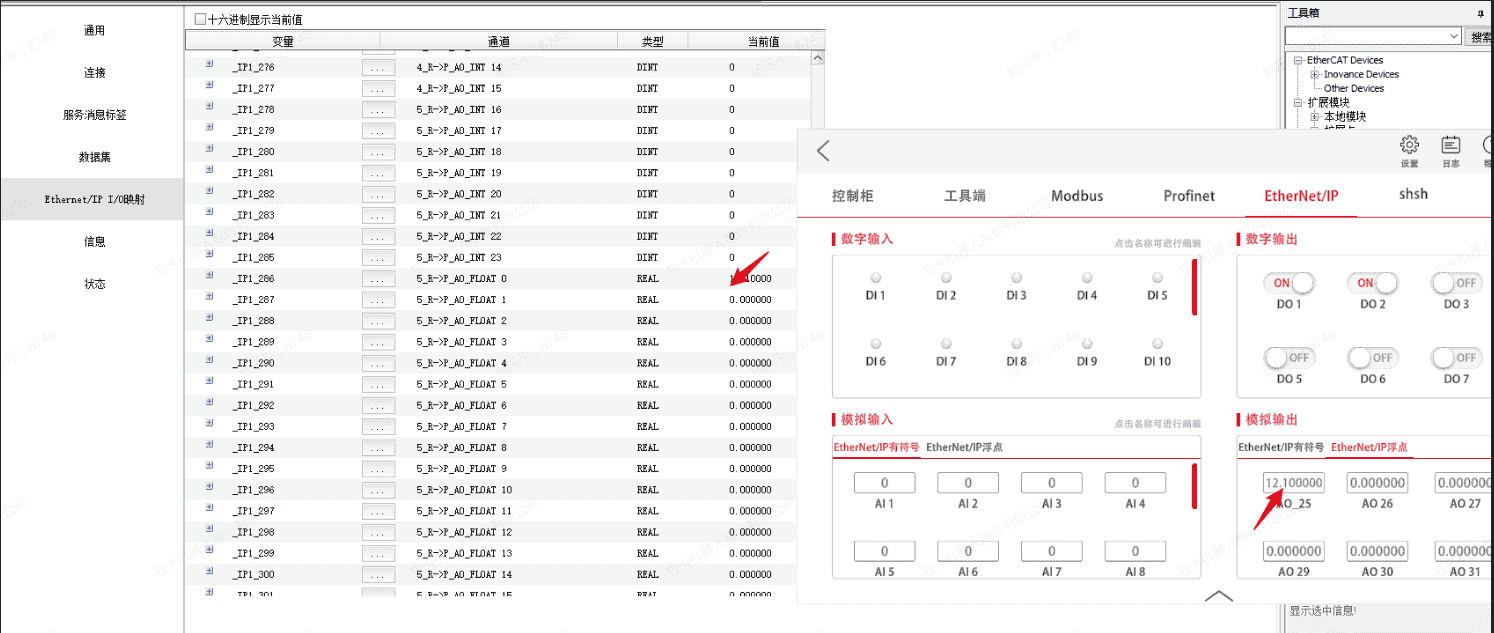Switch to the Modbus tab

1077,196
